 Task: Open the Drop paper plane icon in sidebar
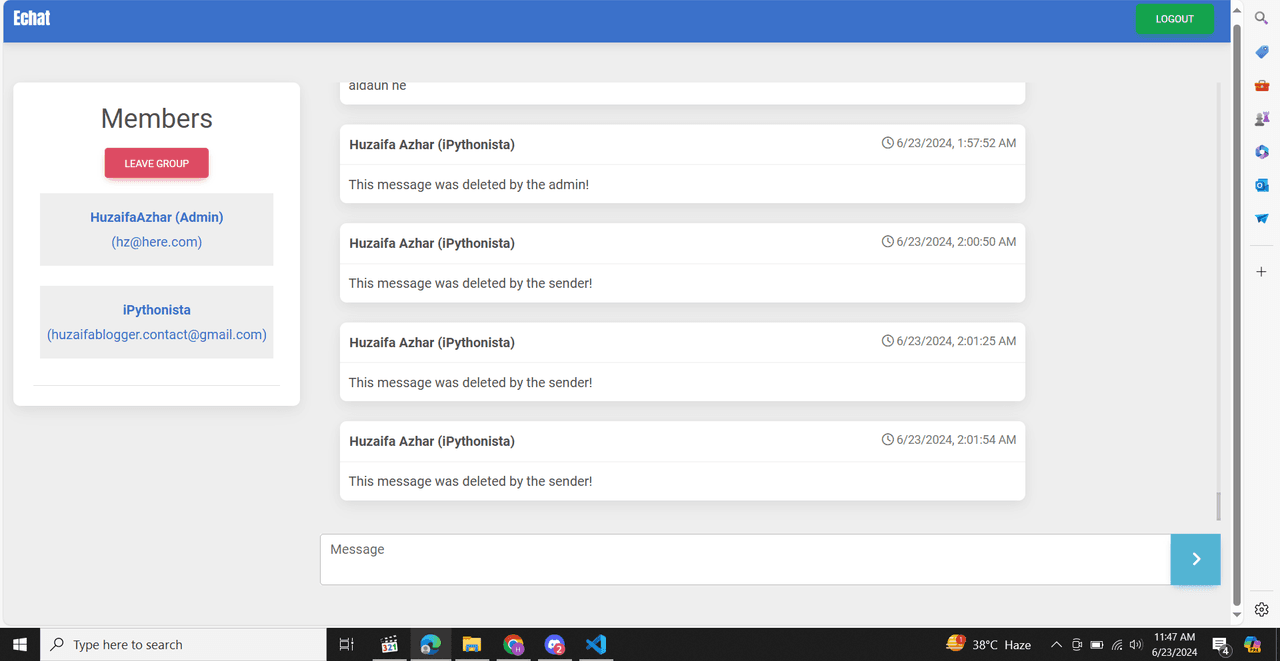pos(1262,218)
